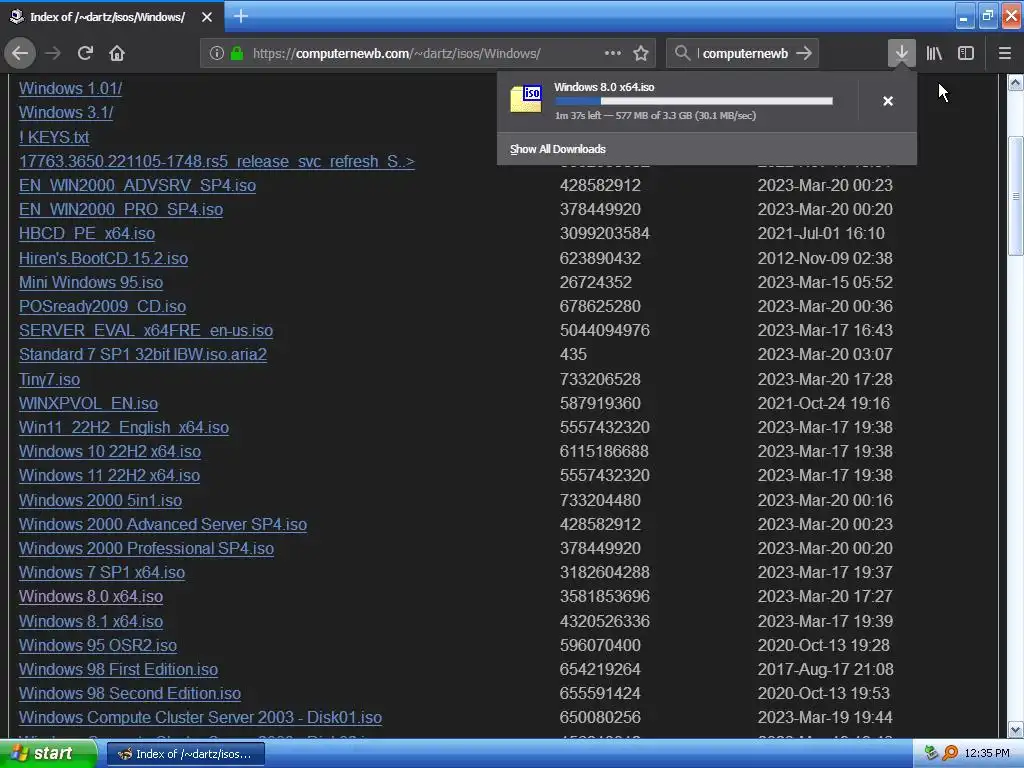The width and height of the screenshot is (1024, 768).
Task: Reload the current page
Action: (85, 53)
